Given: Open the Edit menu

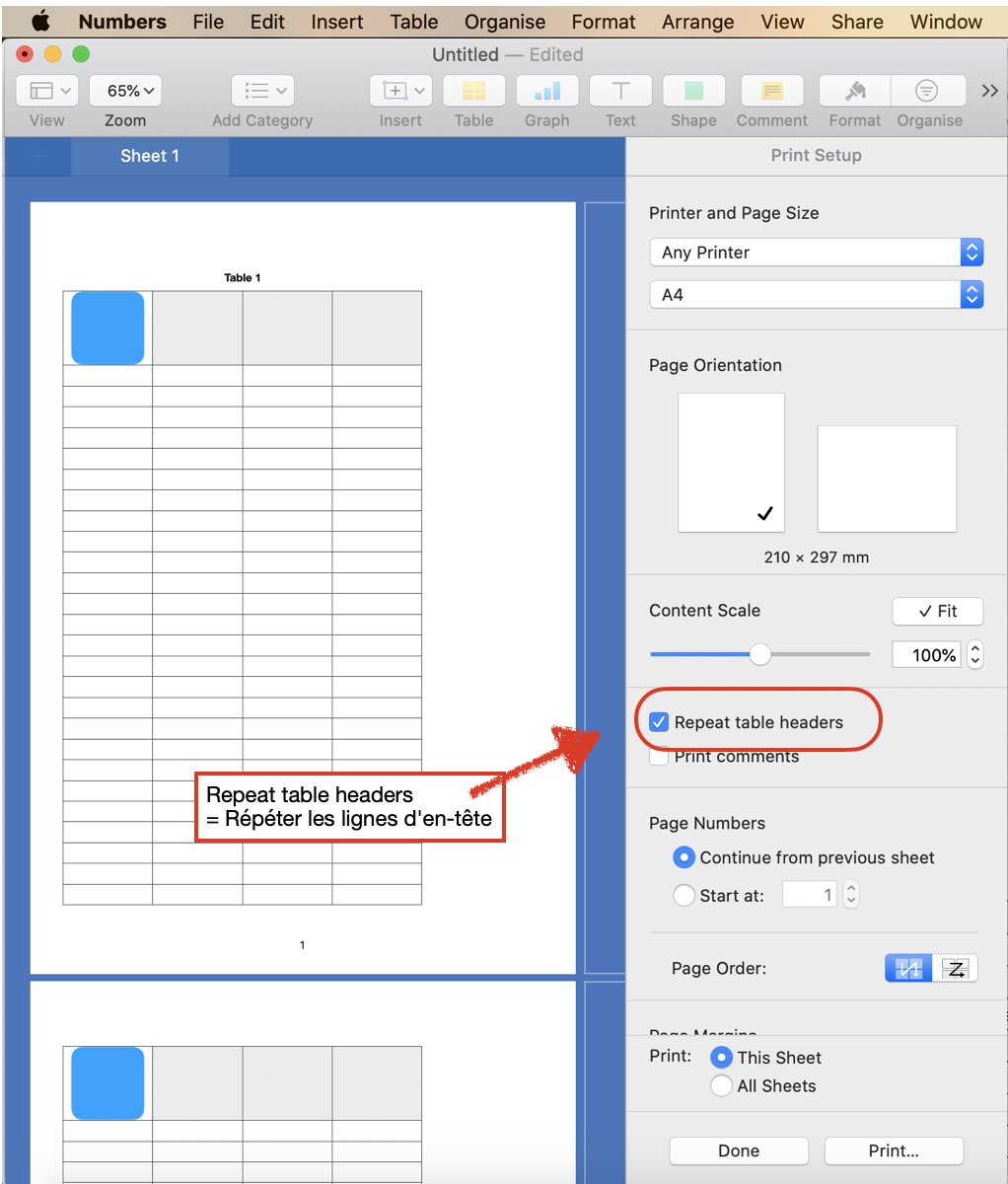Looking at the screenshot, I should 267,22.
